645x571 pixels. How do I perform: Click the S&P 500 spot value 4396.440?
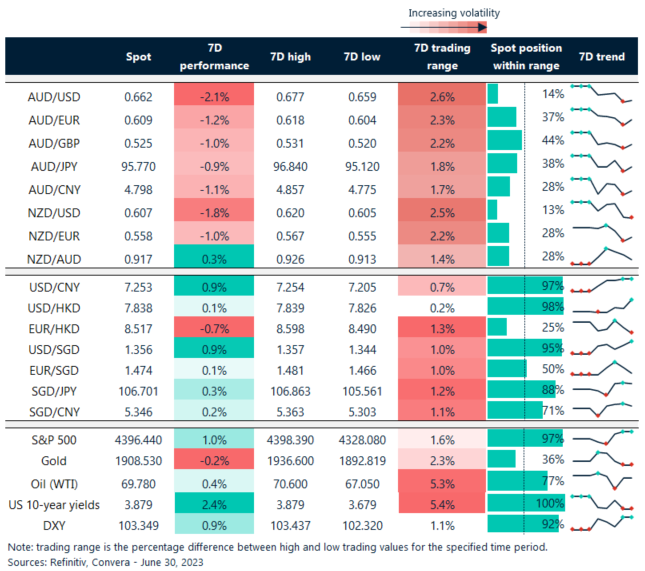[x=139, y=439]
